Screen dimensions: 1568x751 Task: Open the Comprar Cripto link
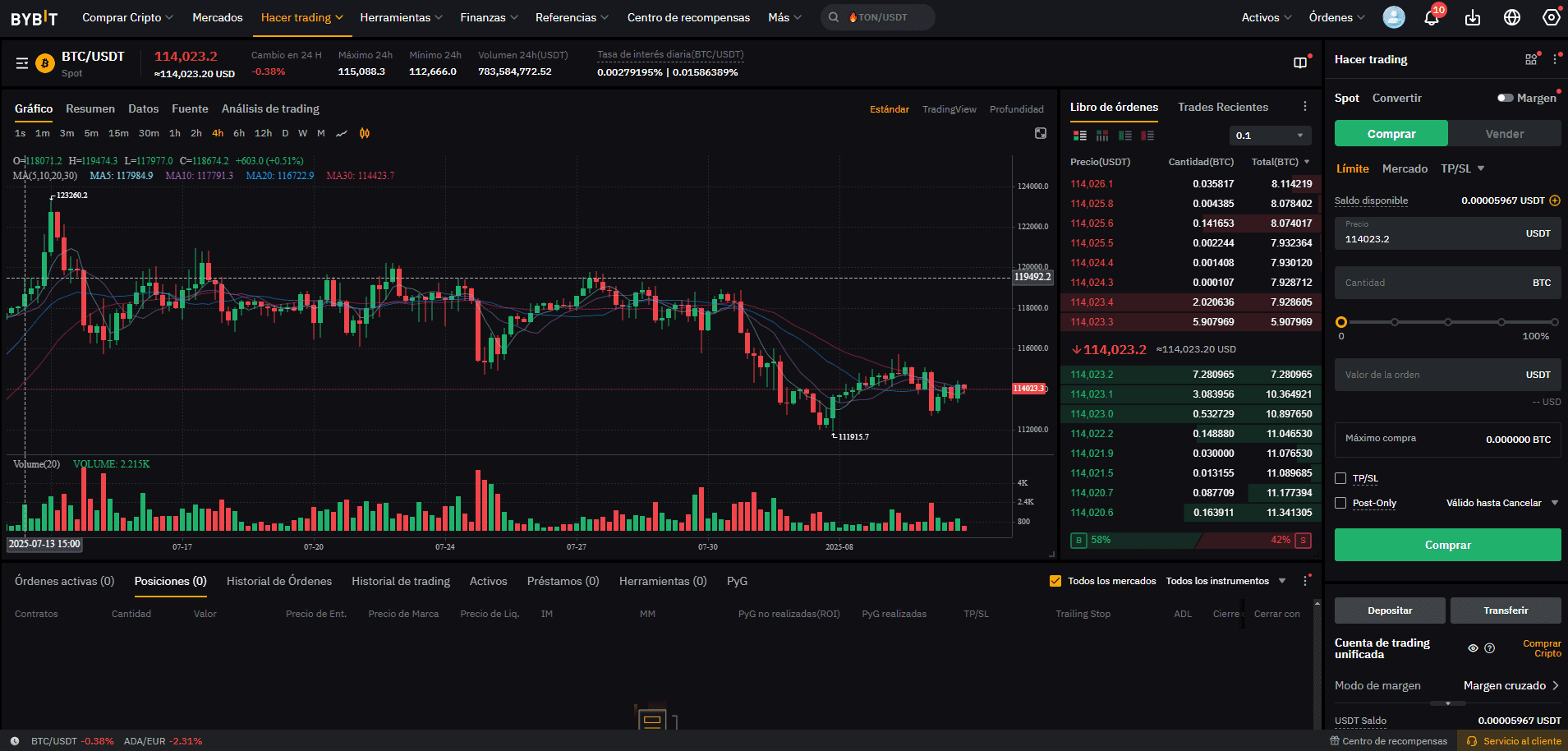pyautogui.click(x=1542, y=648)
